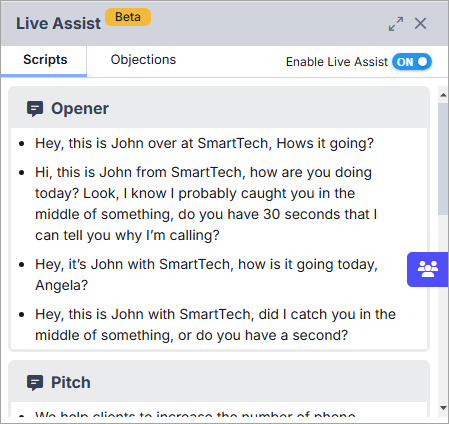Click the scrollbar down arrow
The height and width of the screenshot is (424, 449).
443,408
